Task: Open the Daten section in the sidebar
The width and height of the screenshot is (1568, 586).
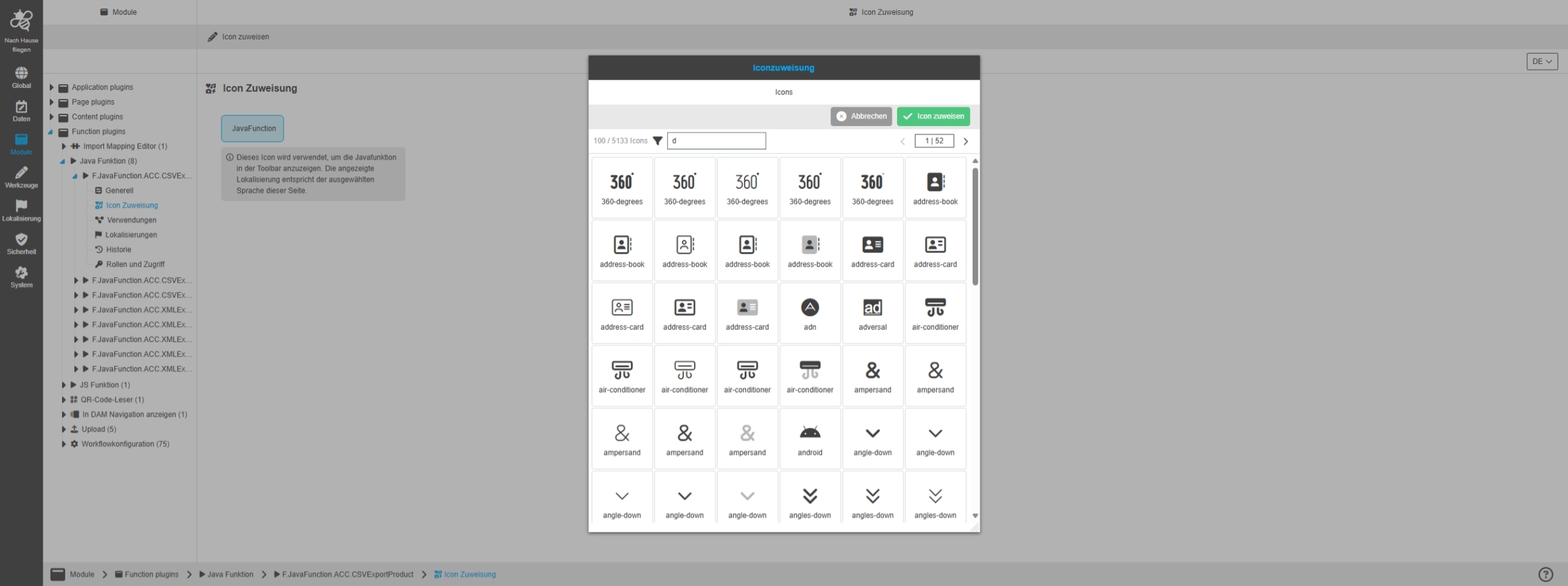Action: click(x=21, y=111)
